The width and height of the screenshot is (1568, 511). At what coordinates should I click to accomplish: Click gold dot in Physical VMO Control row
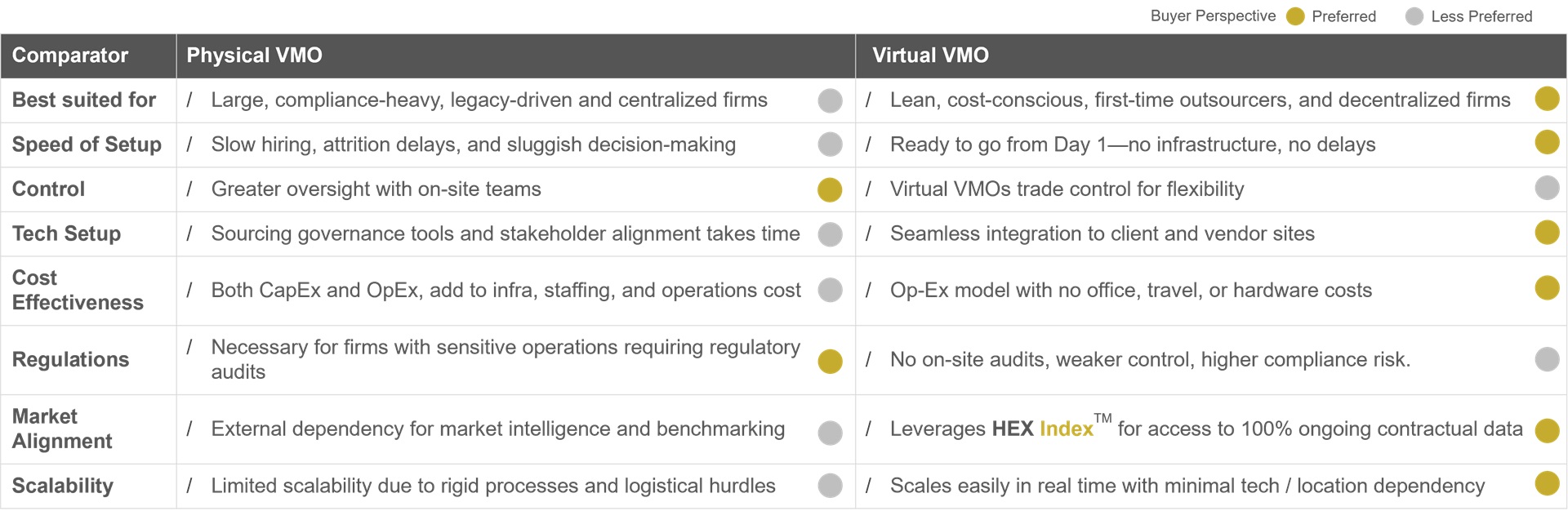pyautogui.click(x=830, y=189)
